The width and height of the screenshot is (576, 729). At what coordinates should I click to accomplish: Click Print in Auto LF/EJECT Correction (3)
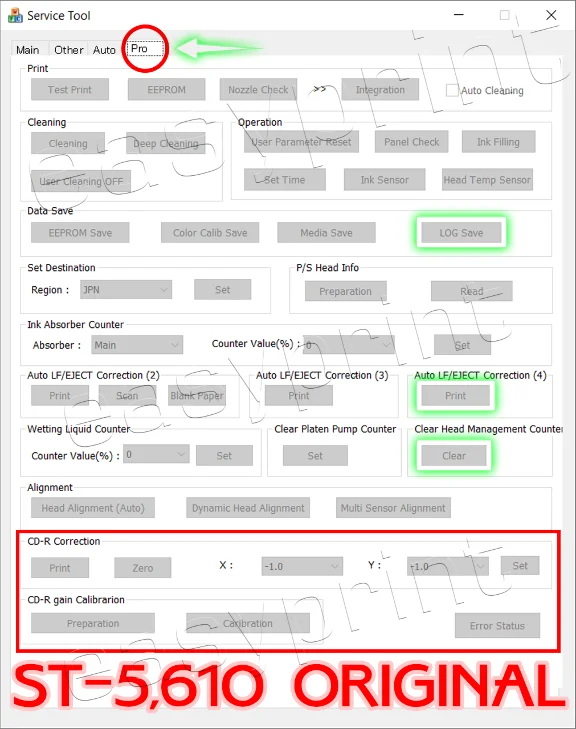click(298, 396)
